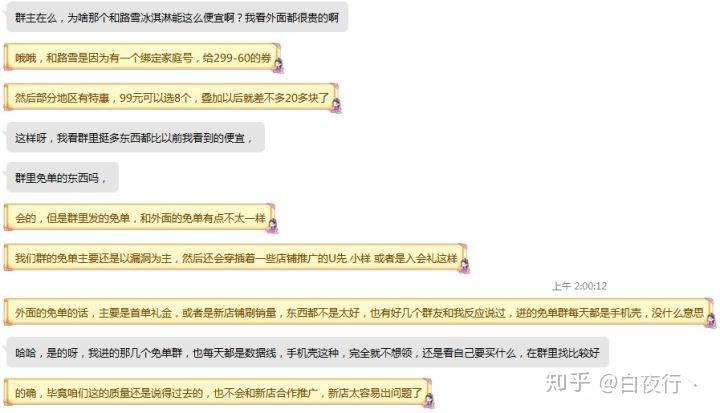Screen dimensions: 720x413
Task: Select the yellow message about 部分地区有特惠
Action: pos(171,97)
